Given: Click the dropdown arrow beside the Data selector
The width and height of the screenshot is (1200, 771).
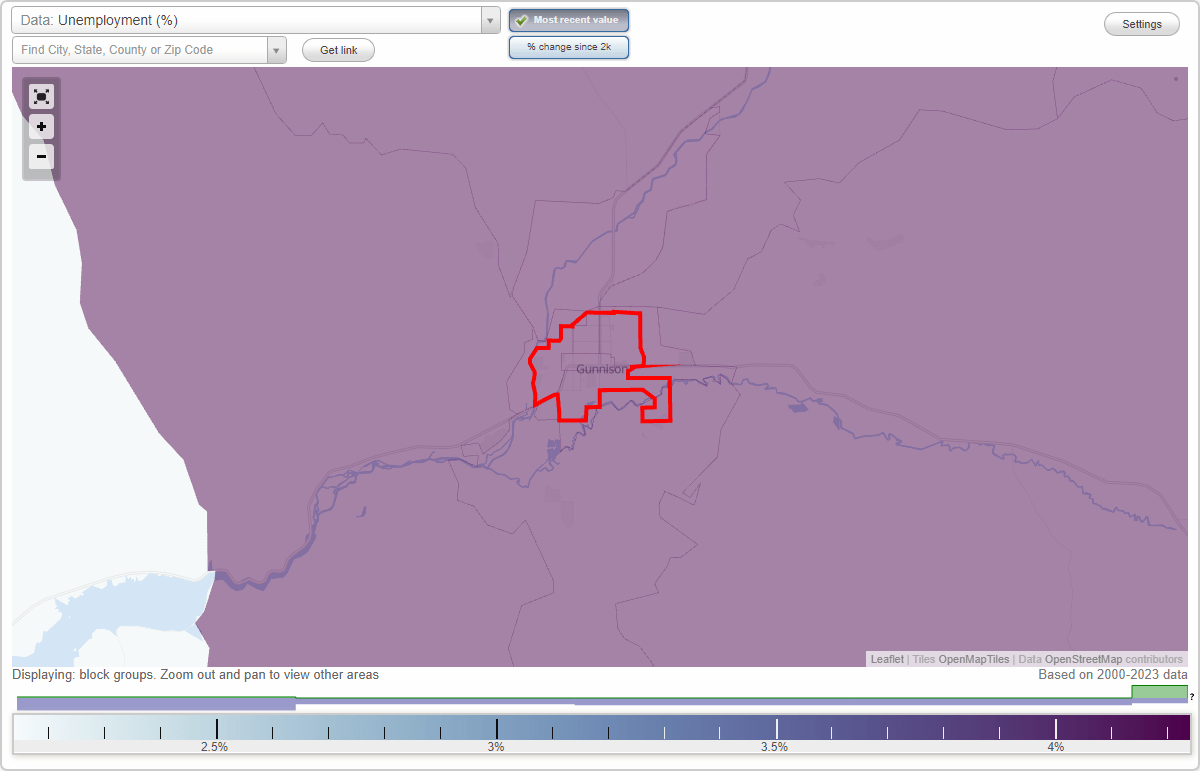Looking at the screenshot, I should coord(489,19).
